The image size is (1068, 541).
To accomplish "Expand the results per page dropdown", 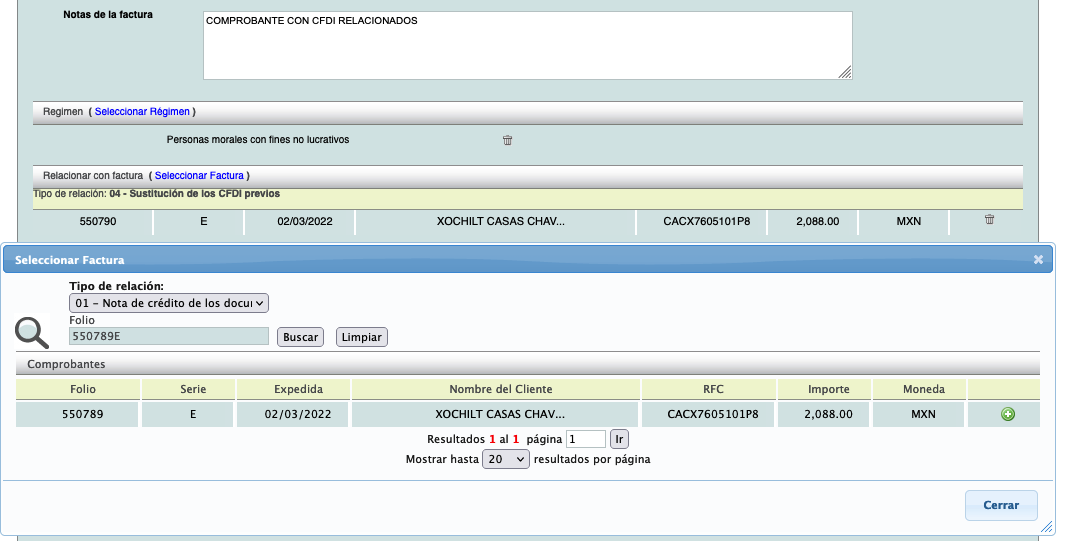I will [505, 459].
